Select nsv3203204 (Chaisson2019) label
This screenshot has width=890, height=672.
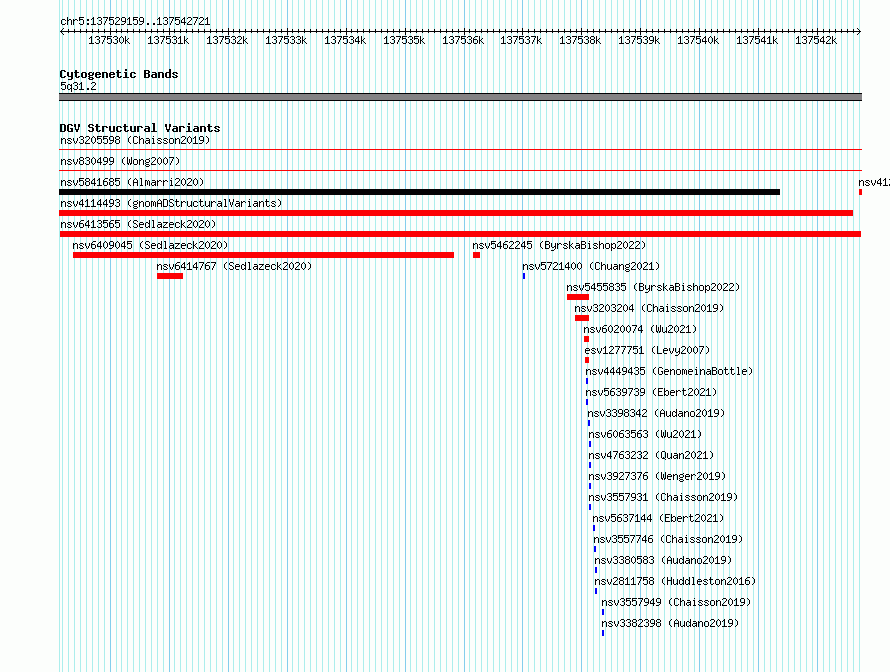649,308
